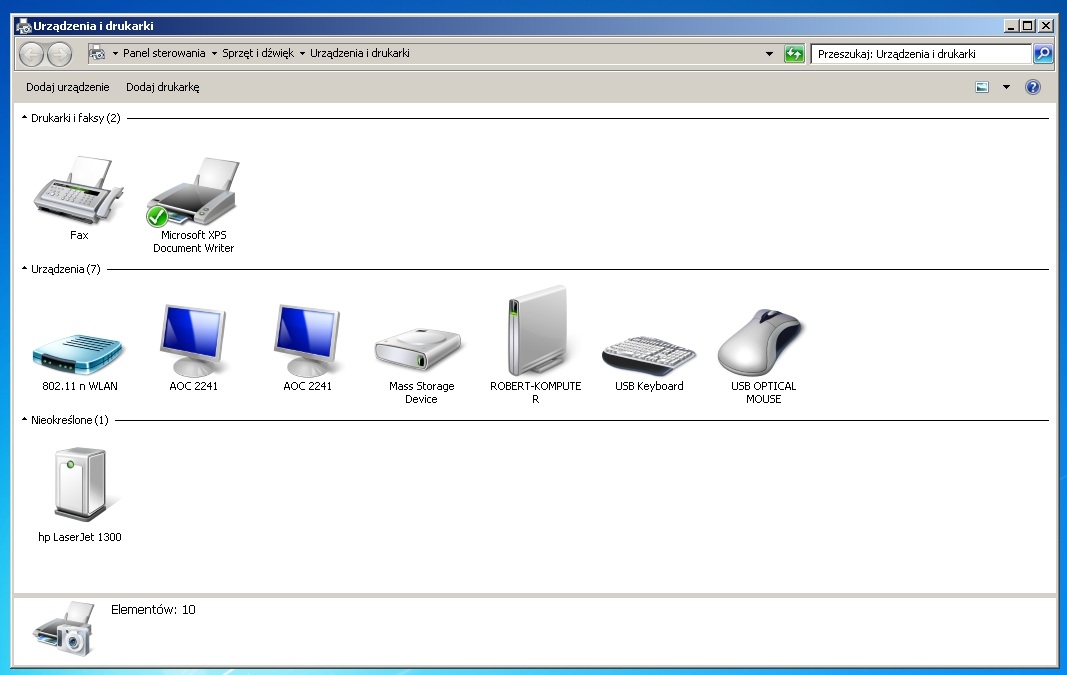Click the 'USB Keyboard' label
Image resolution: width=1067 pixels, height=675 pixels.
tap(649, 386)
